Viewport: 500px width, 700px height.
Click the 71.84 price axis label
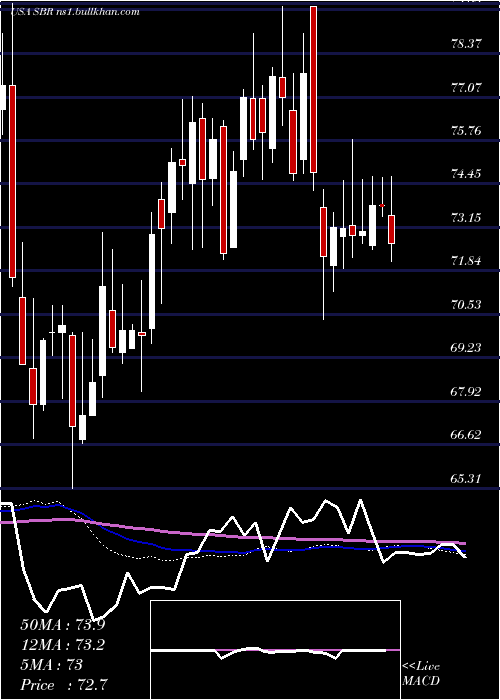(467, 261)
